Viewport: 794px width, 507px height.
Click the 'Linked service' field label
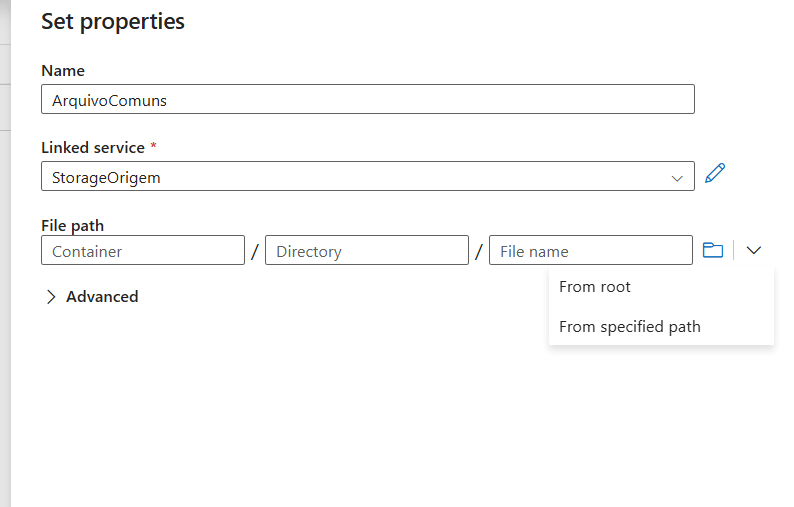[x=93, y=147]
